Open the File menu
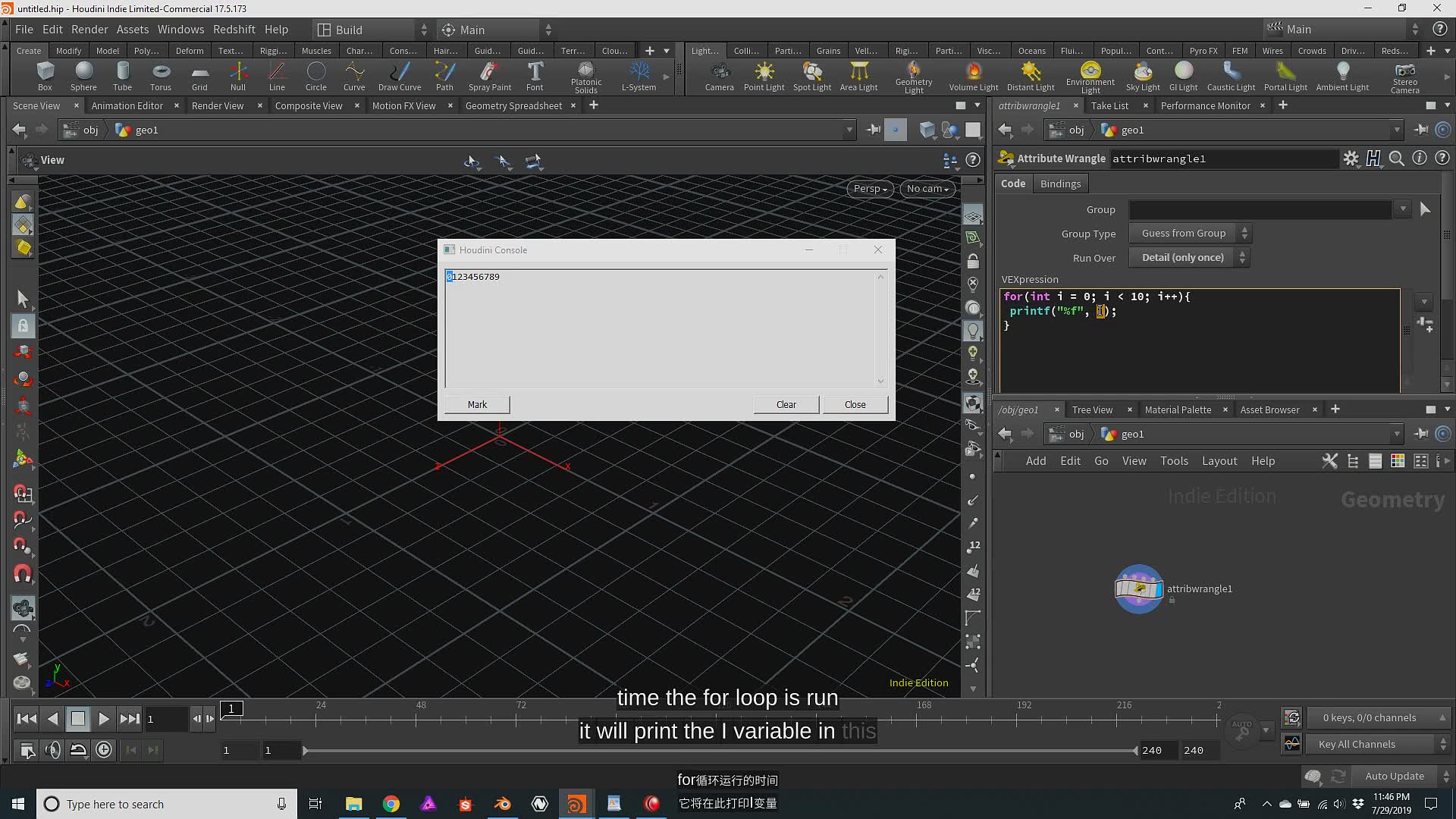The width and height of the screenshot is (1456, 819). [x=24, y=30]
